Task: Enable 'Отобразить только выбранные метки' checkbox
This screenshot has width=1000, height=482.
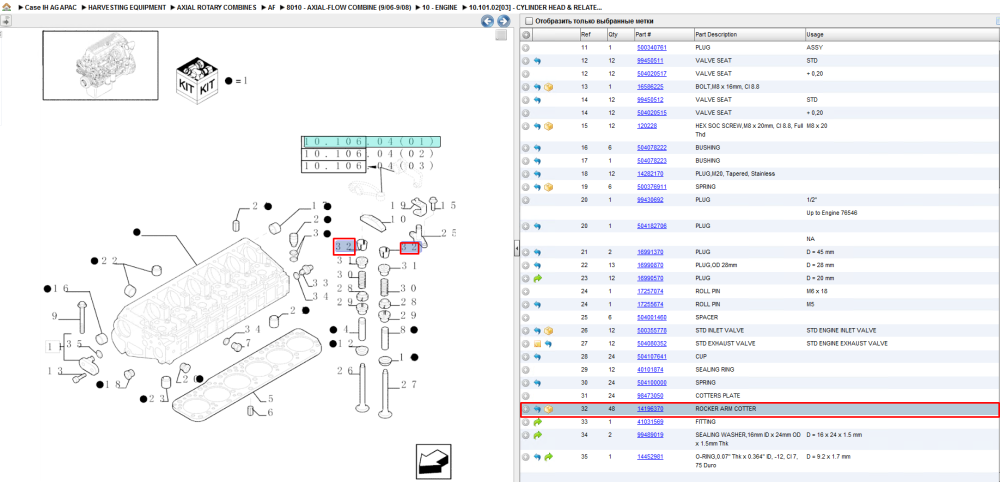Action: pyautogui.click(x=528, y=21)
